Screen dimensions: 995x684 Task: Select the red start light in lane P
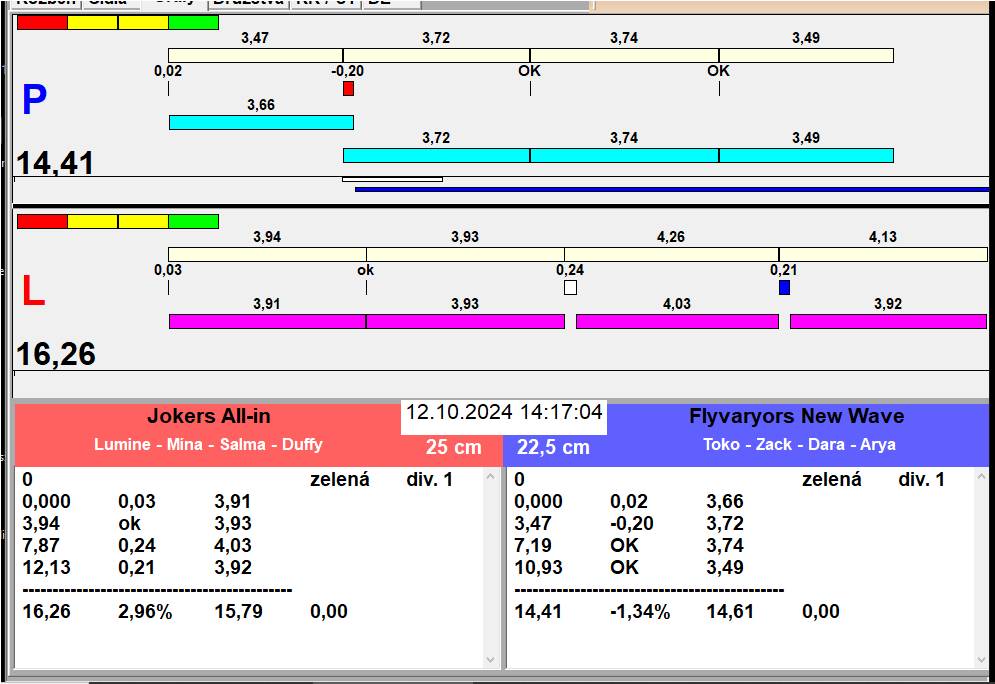click(x=42, y=23)
